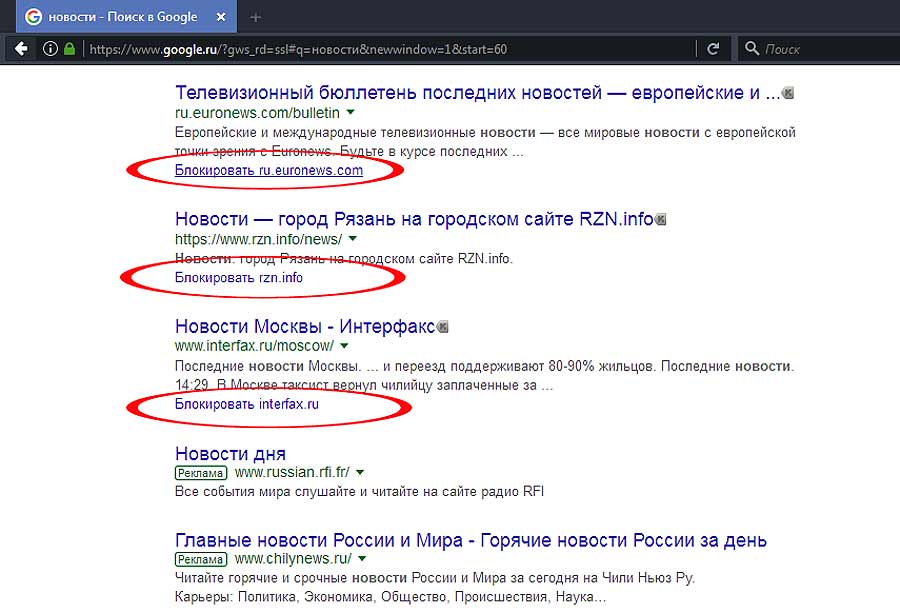Click the Реклама badge beside www.russian.rfi.fr
Image resolution: width=900 pixels, height=613 pixels.
tap(201, 473)
